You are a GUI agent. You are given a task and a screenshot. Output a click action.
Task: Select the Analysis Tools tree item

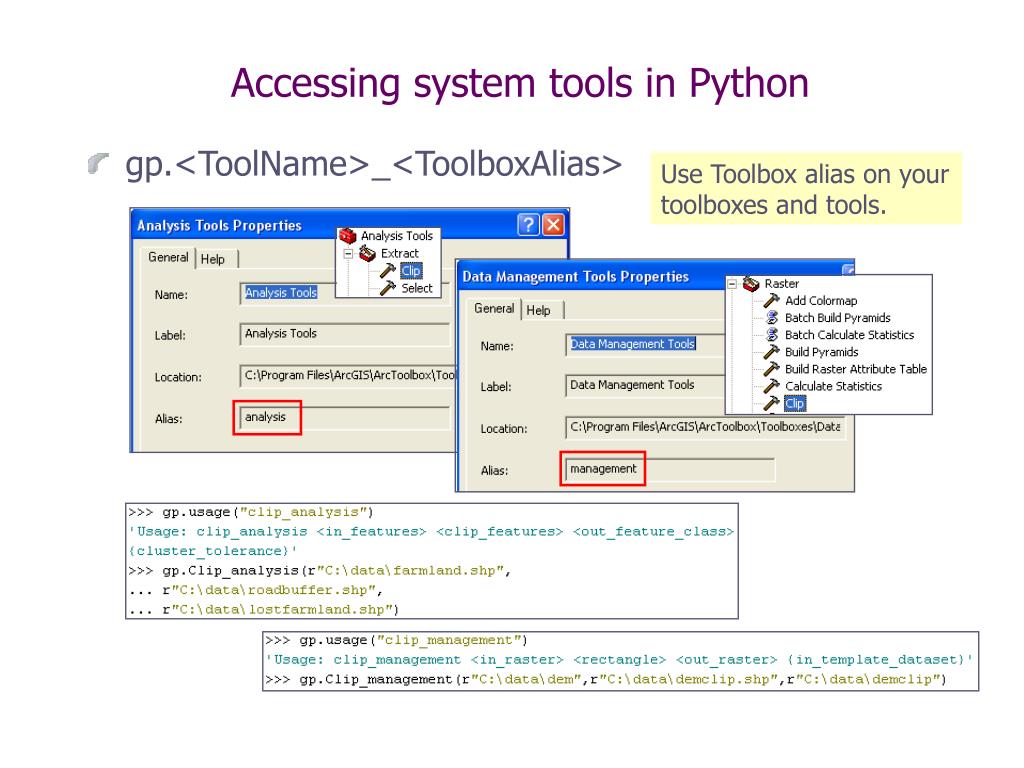[x=396, y=236]
